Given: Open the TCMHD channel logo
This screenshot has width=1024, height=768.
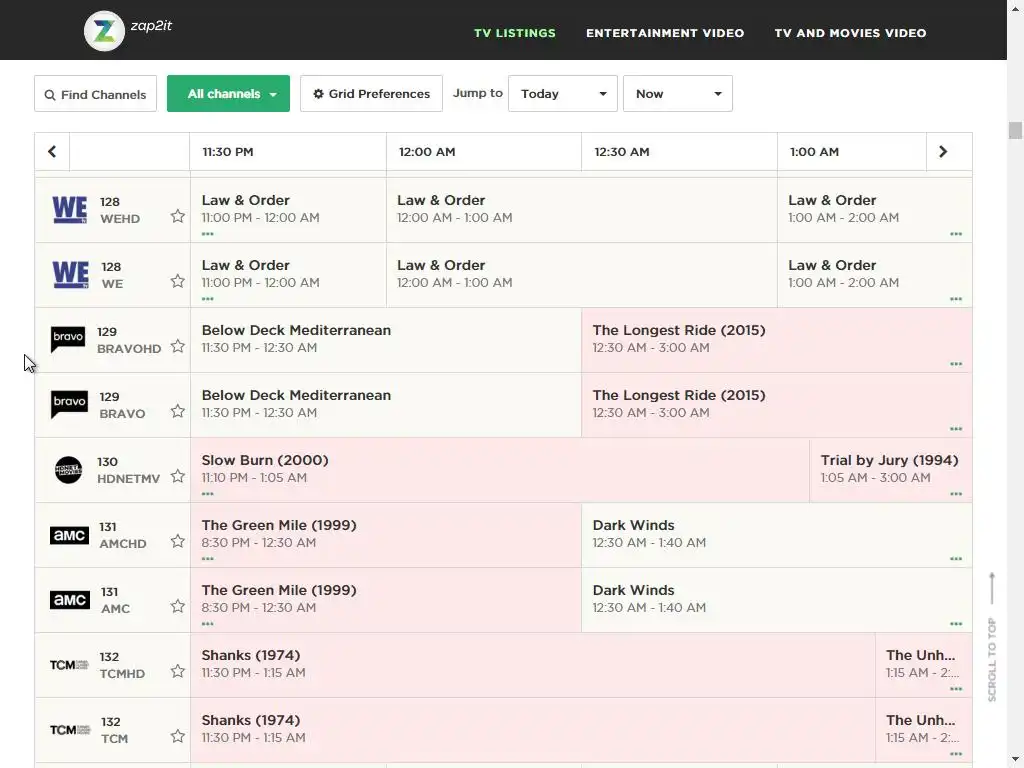Looking at the screenshot, I should click(69, 665).
